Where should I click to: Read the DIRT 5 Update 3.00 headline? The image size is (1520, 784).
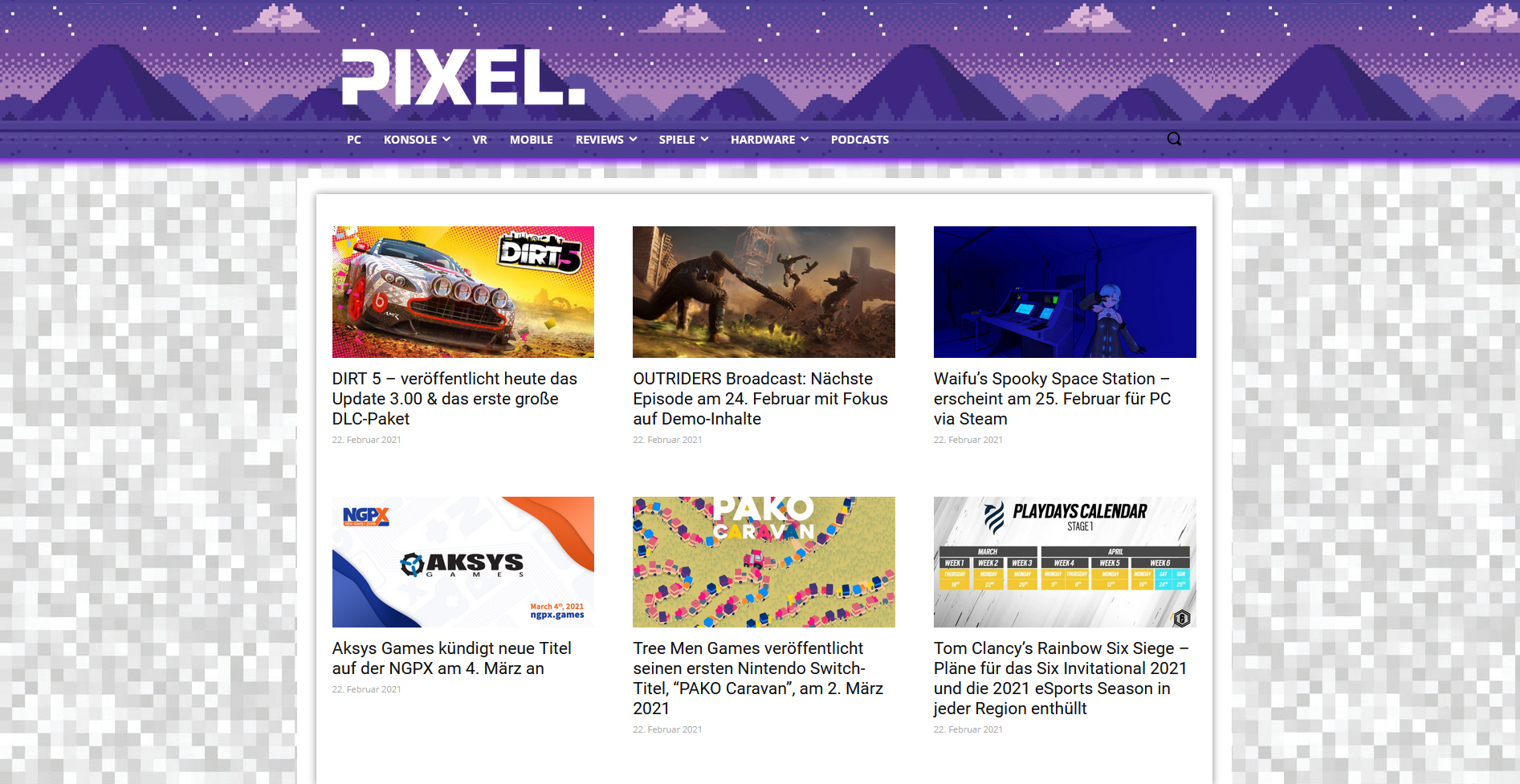(x=454, y=399)
